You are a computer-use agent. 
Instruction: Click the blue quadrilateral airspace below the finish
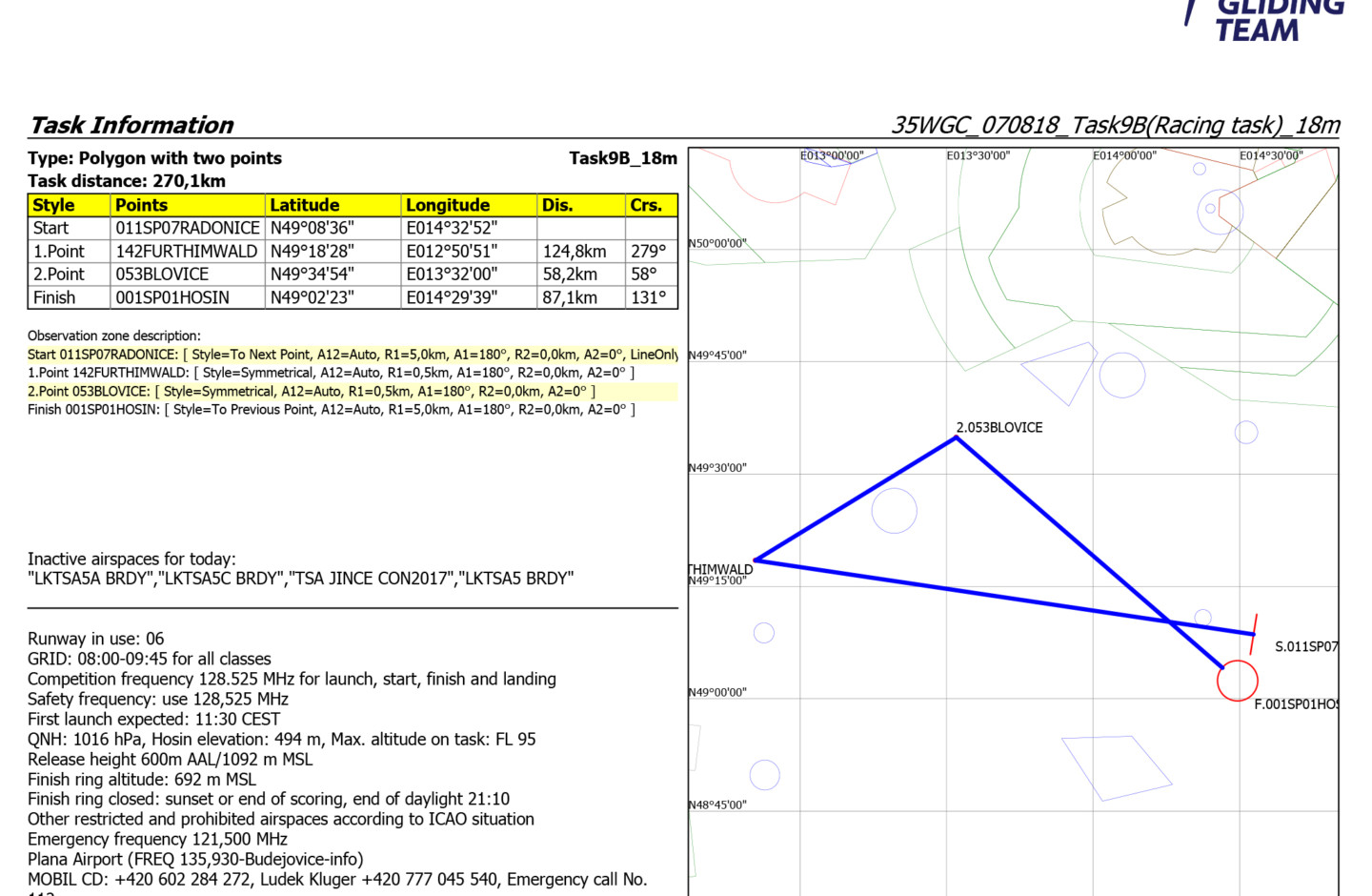point(1117,767)
